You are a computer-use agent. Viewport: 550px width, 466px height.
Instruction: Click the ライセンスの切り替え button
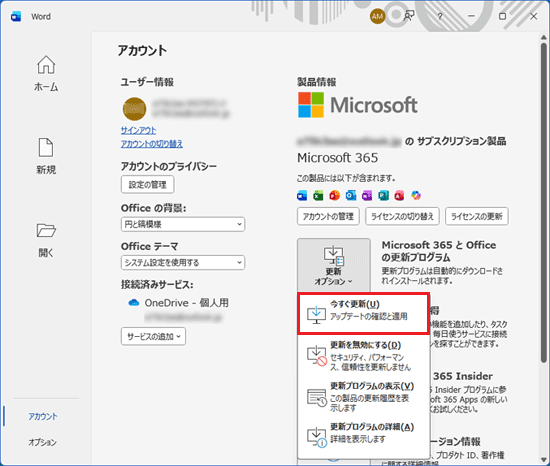point(402,216)
